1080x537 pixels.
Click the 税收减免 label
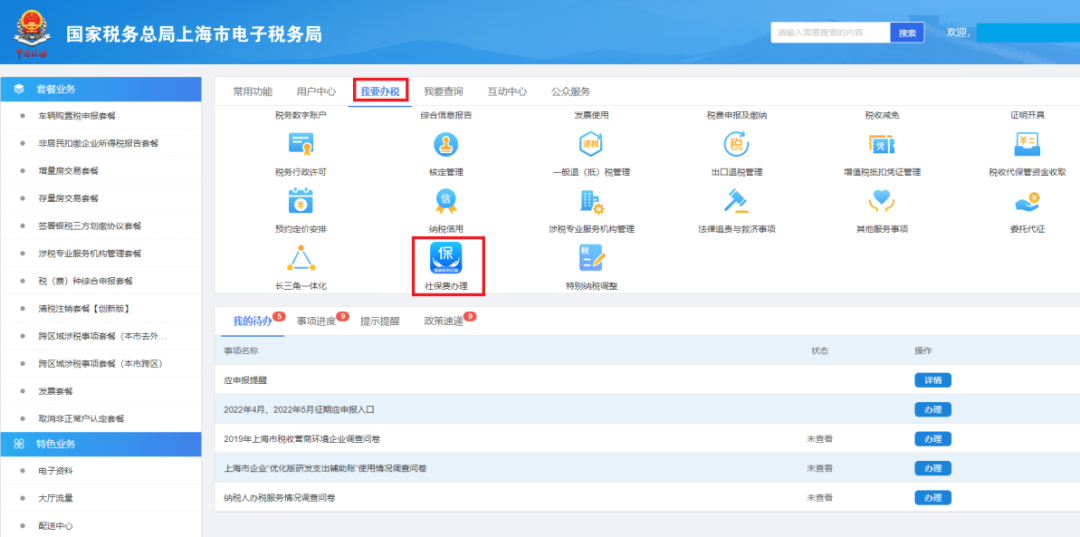[882, 115]
